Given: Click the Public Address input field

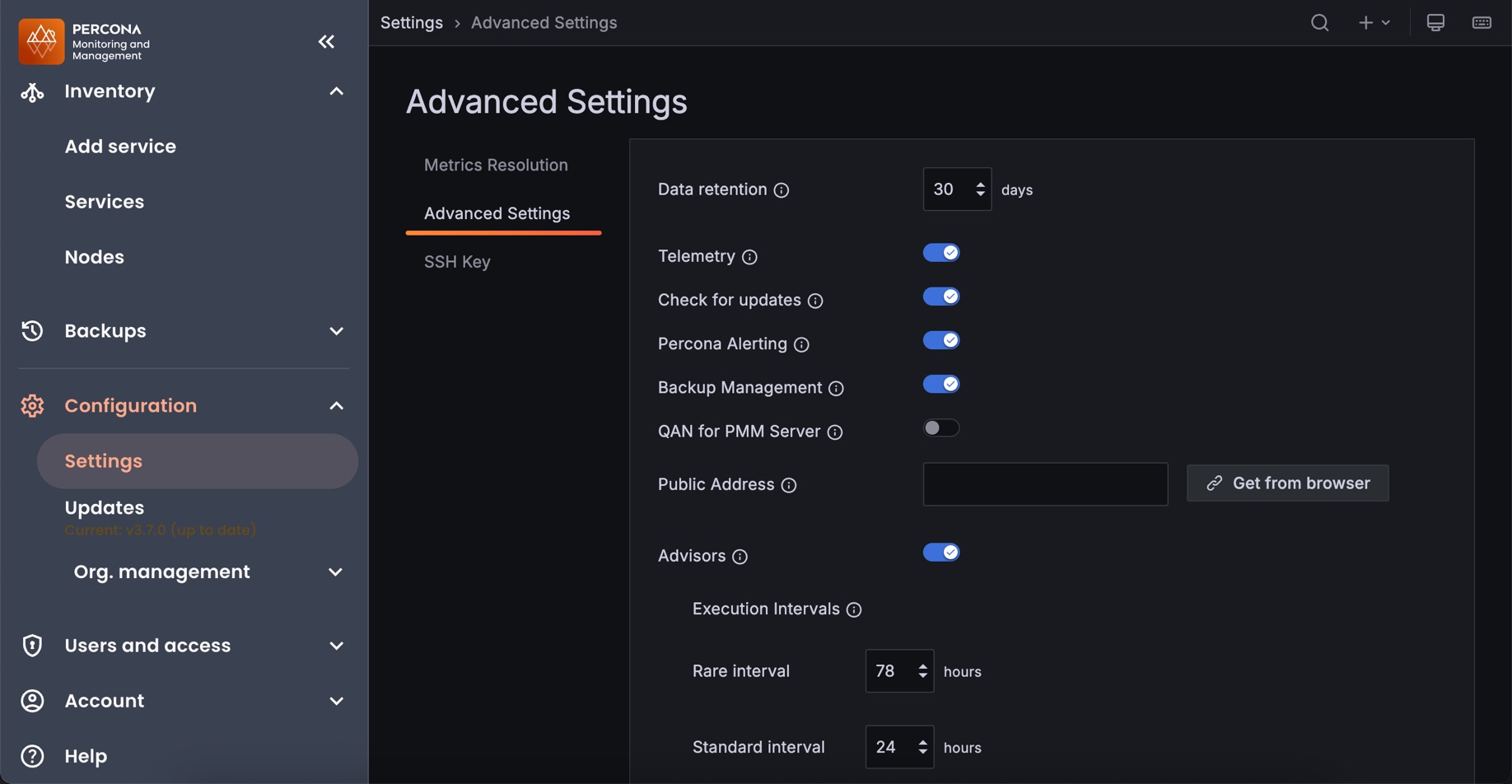Looking at the screenshot, I should pos(1044,484).
